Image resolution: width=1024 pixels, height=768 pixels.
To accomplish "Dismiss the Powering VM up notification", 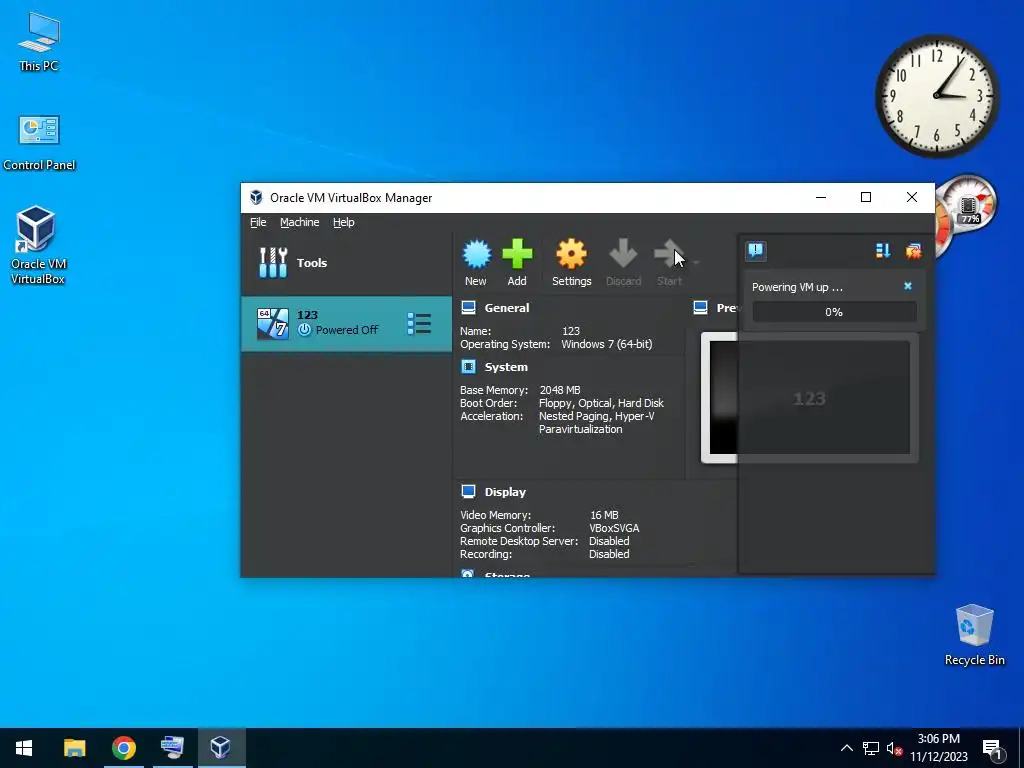I will pyautogui.click(x=908, y=286).
